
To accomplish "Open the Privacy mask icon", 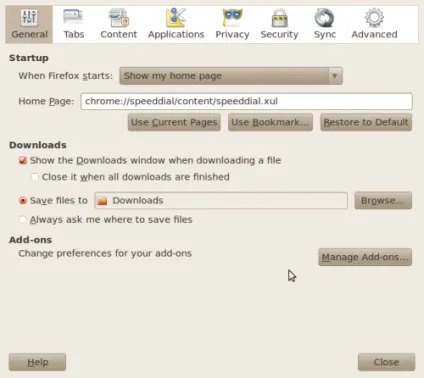I will 232,17.
